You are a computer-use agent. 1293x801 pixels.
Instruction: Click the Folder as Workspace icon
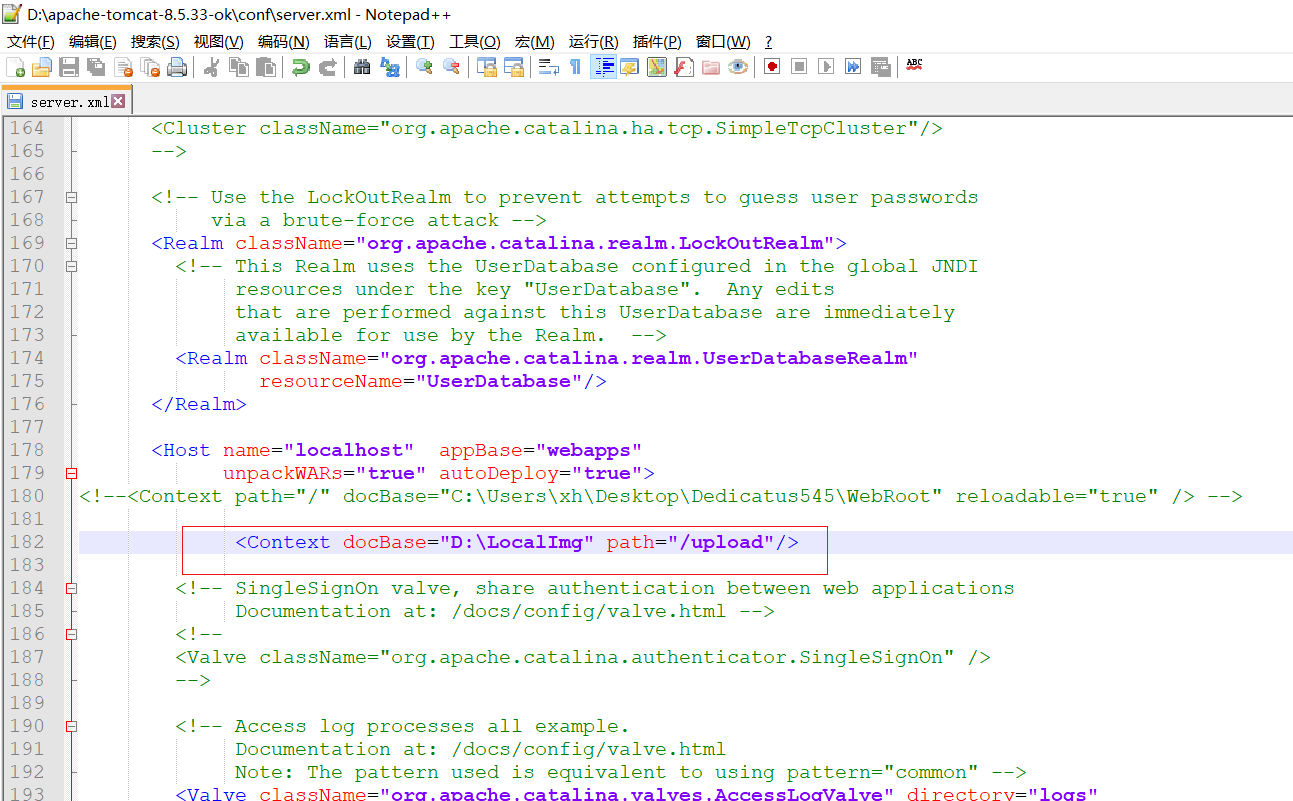point(711,67)
